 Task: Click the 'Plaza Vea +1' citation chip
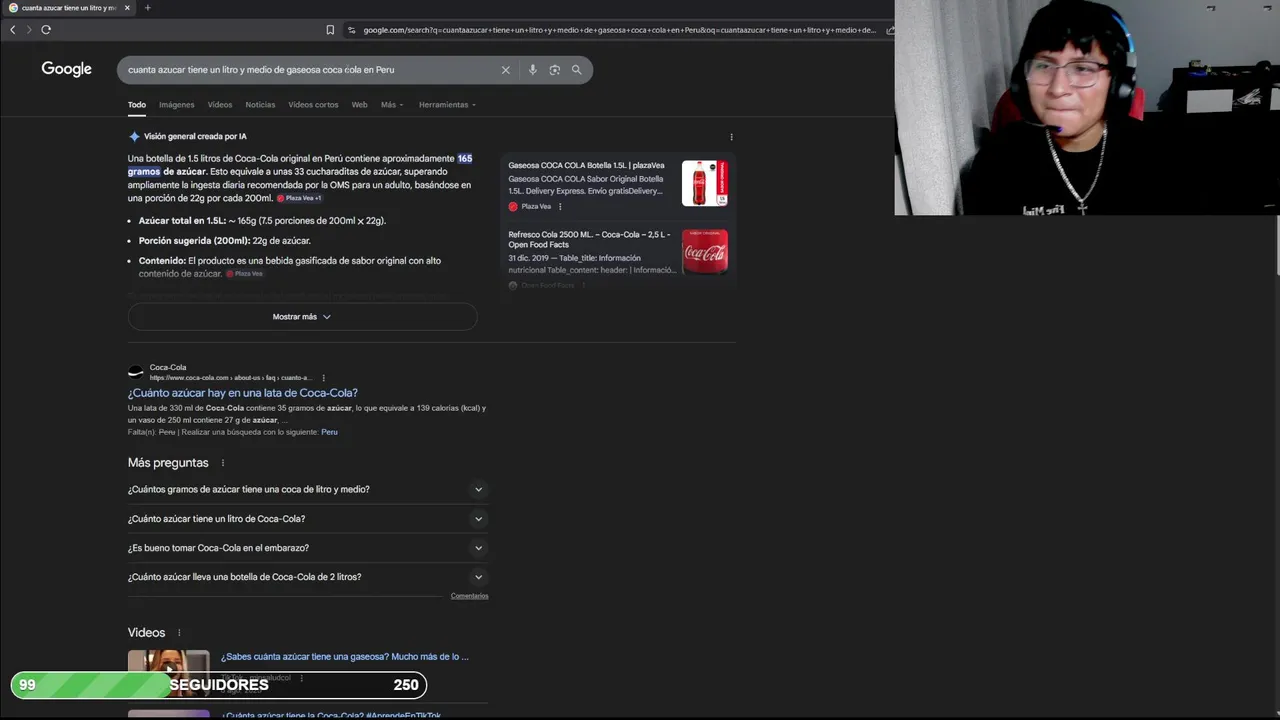click(x=299, y=198)
